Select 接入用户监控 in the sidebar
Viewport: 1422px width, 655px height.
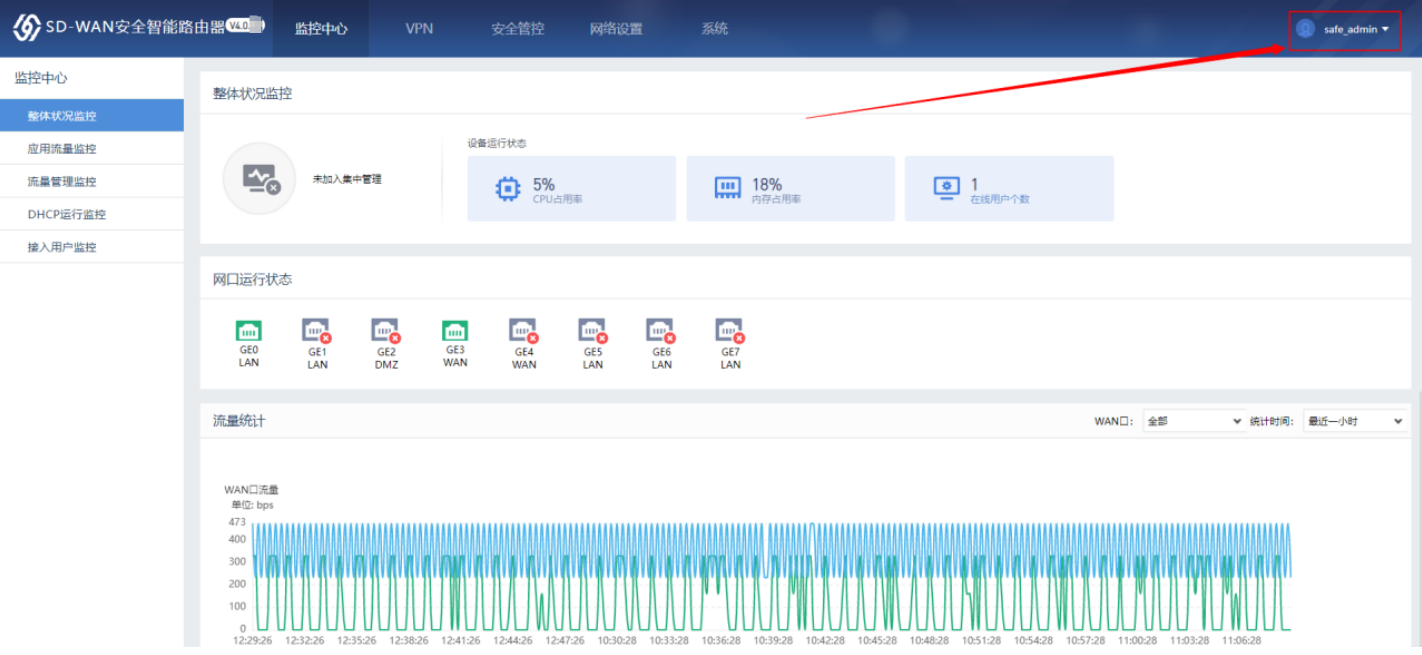[x=62, y=247]
